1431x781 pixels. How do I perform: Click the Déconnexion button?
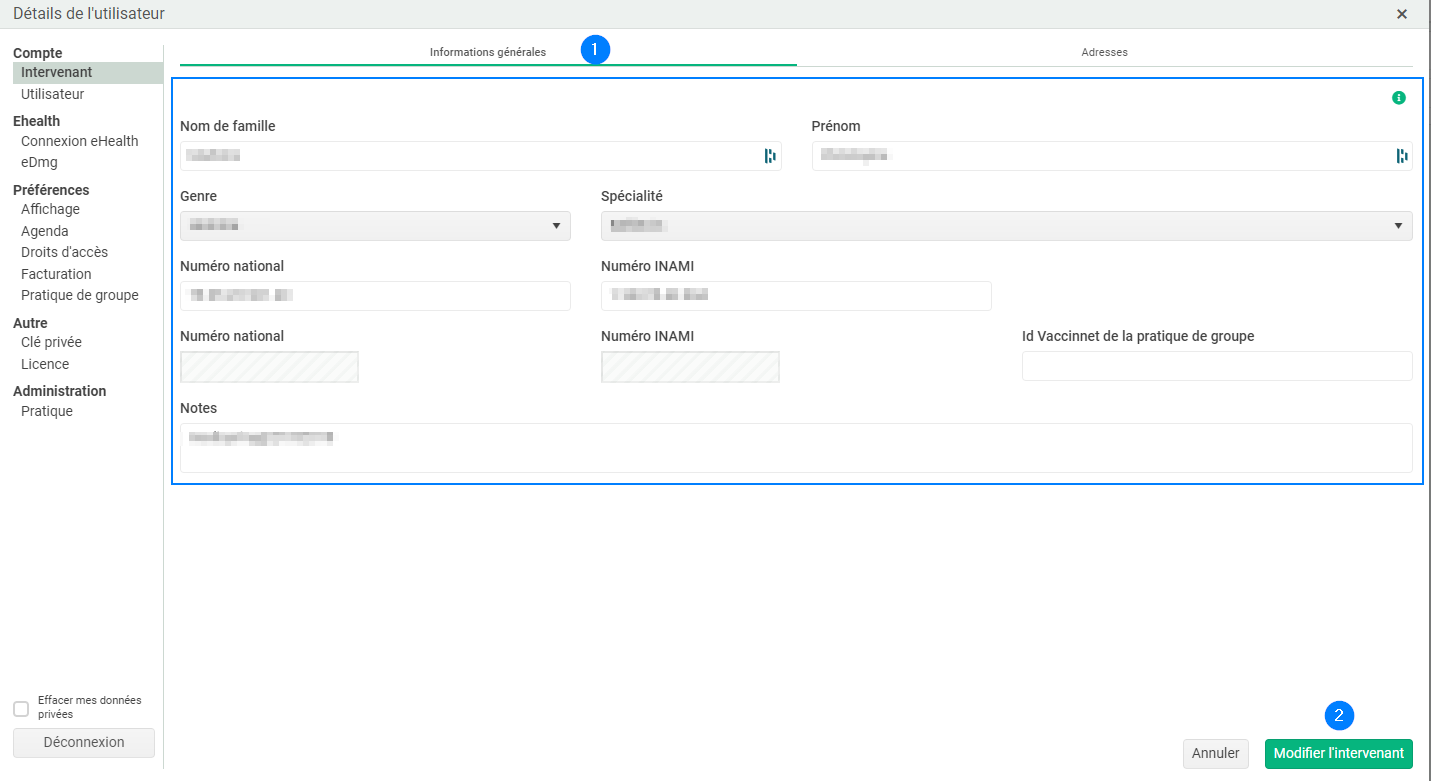[x=84, y=743]
